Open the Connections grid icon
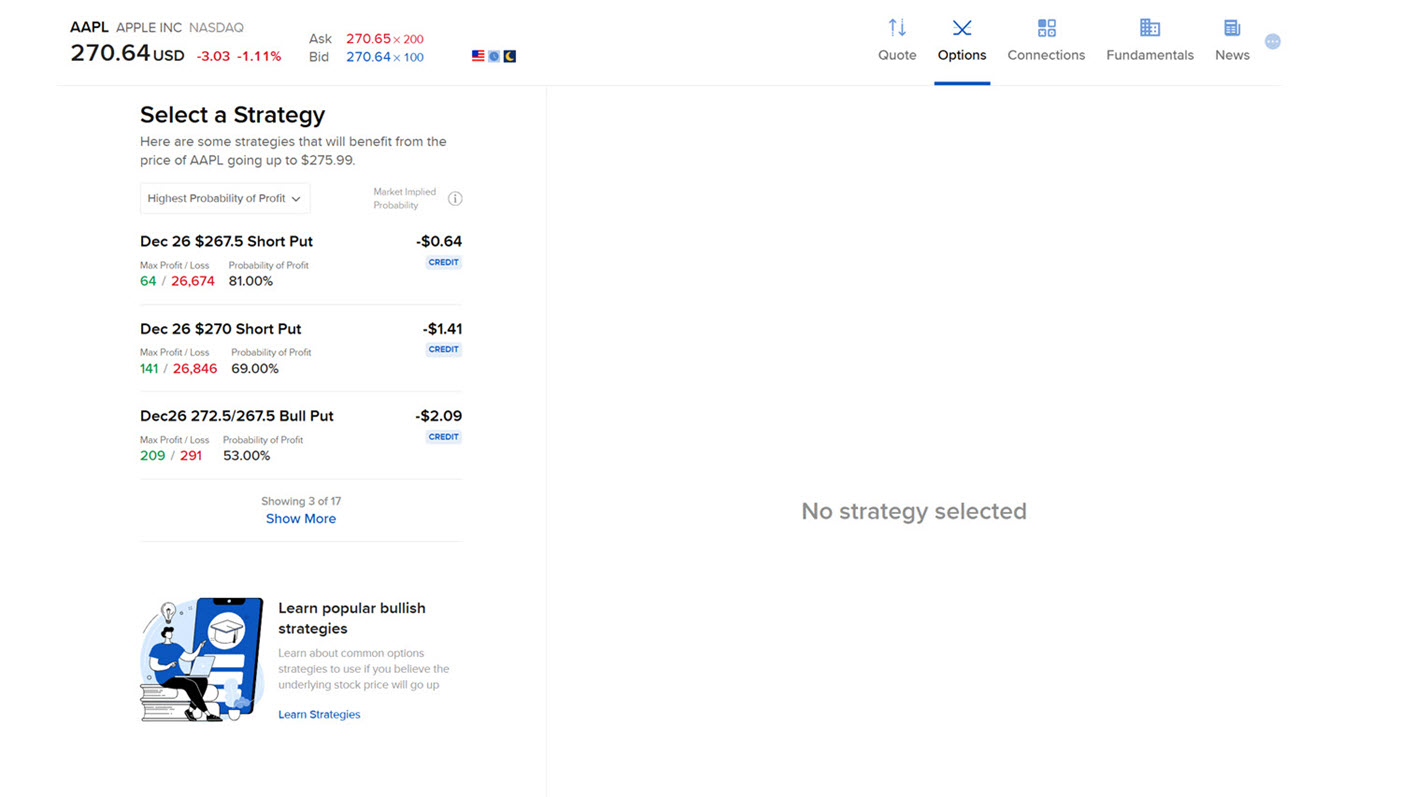This screenshot has height=797, width=1401. [1045, 27]
